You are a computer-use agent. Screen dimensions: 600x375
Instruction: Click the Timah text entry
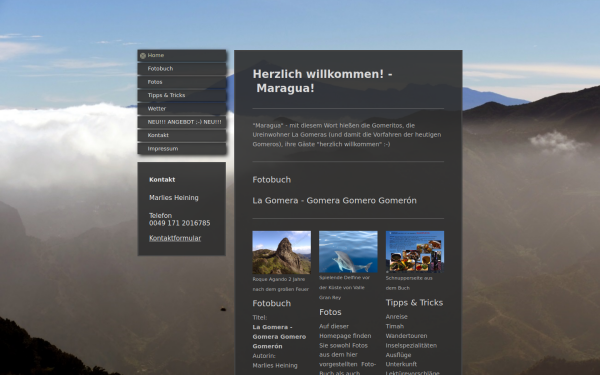[x=395, y=326]
